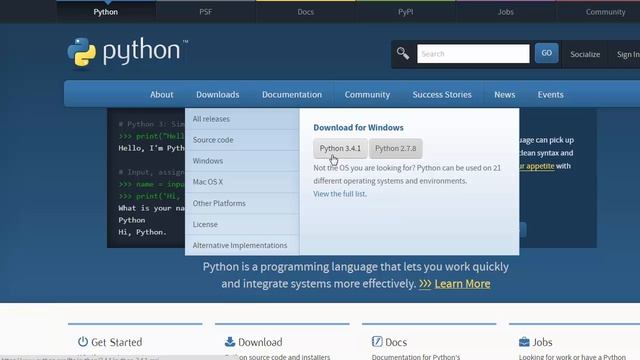This screenshot has width=640, height=360.
Task: Select Mac OS X in the Downloads menu
Action: pos(242,182)
